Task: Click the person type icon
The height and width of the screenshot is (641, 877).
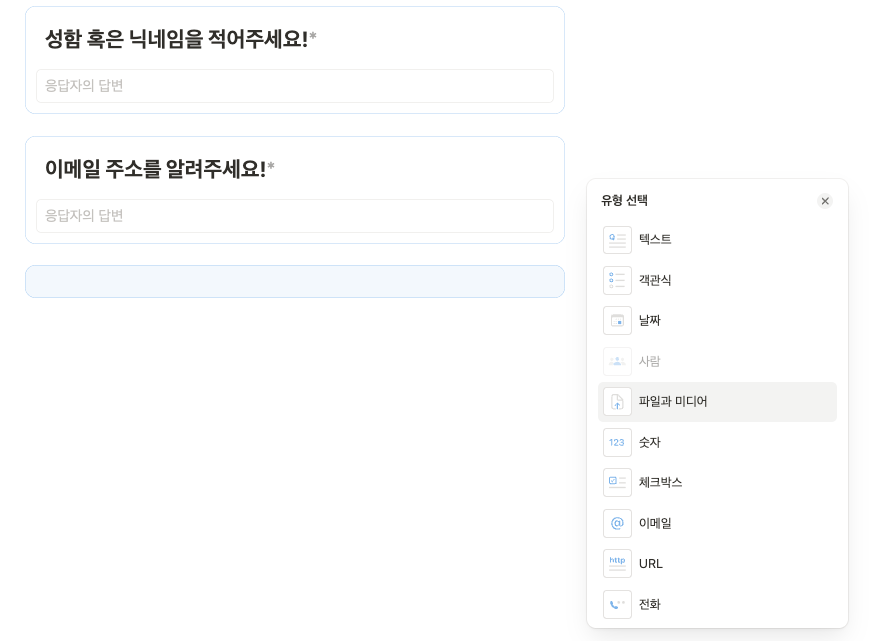Action: (617, 361)
